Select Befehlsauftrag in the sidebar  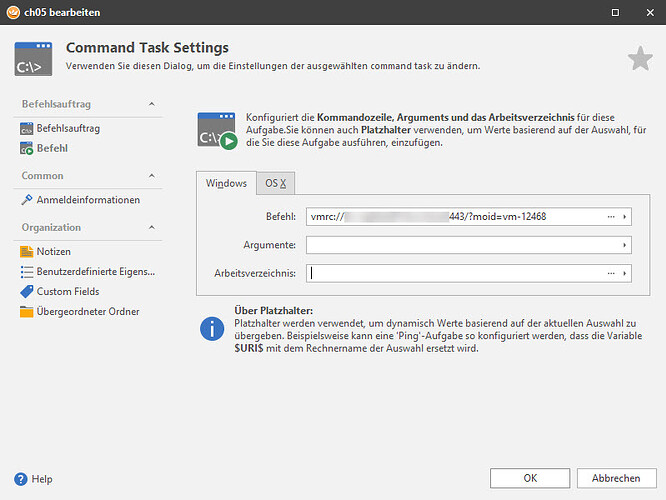click(x=68, y=128)
